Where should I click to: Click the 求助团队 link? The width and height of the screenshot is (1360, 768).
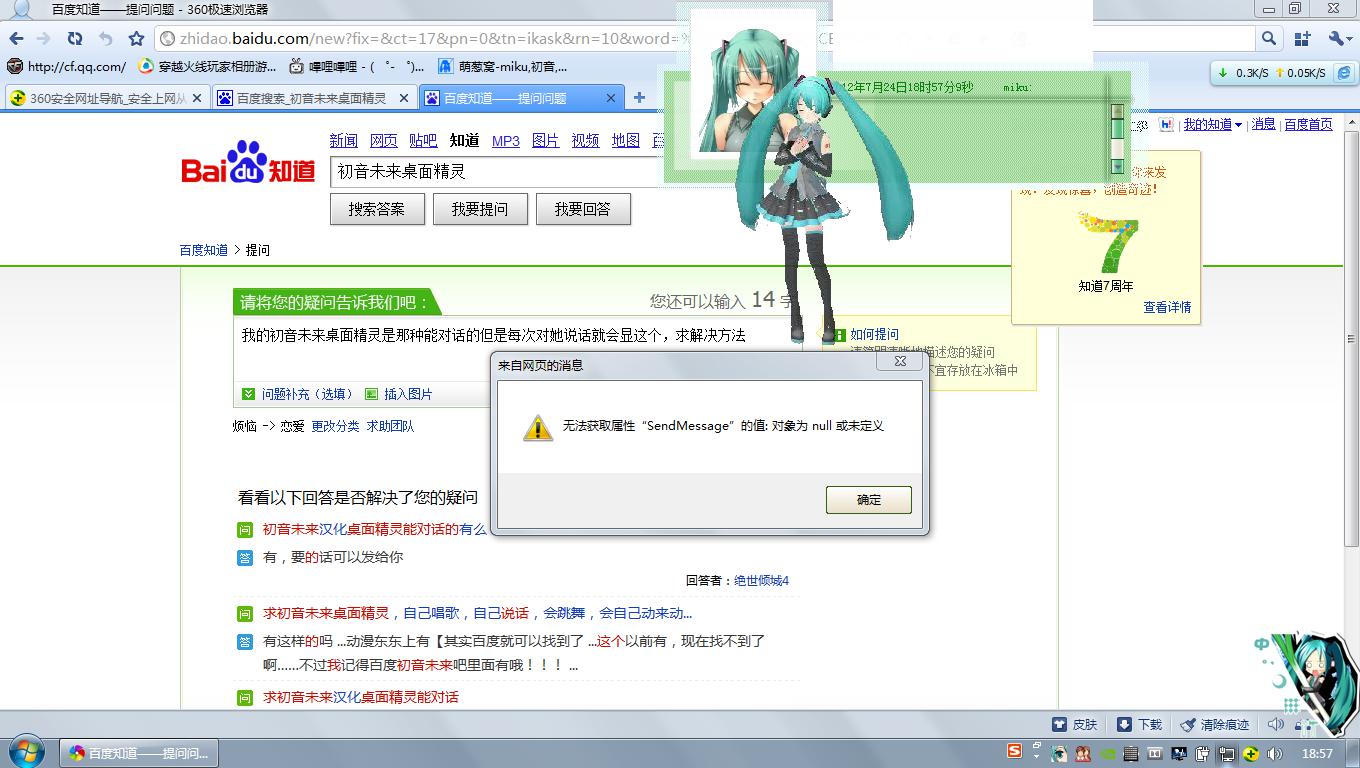point(390,426)
